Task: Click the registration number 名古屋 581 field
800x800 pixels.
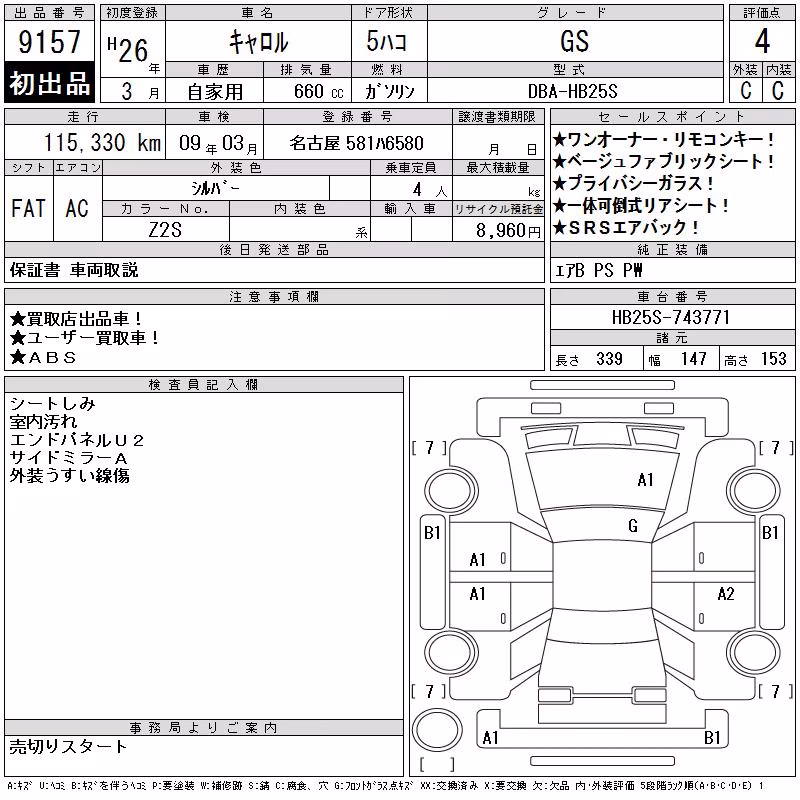Action: coord(357,142)
